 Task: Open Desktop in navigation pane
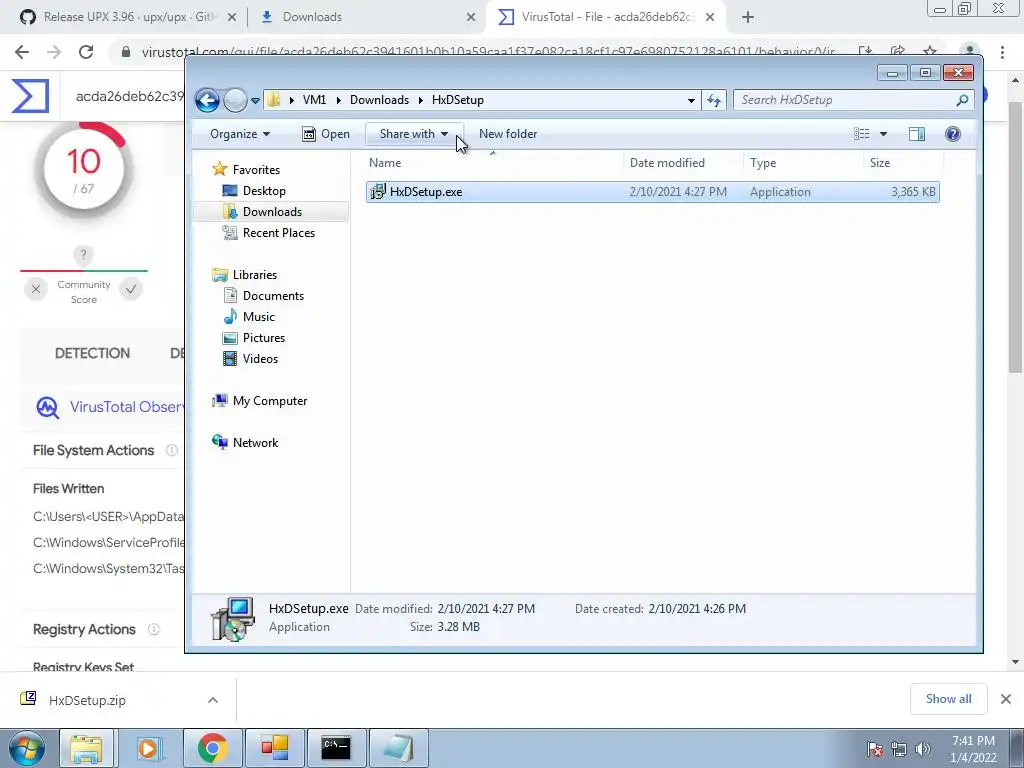point(254,191)
